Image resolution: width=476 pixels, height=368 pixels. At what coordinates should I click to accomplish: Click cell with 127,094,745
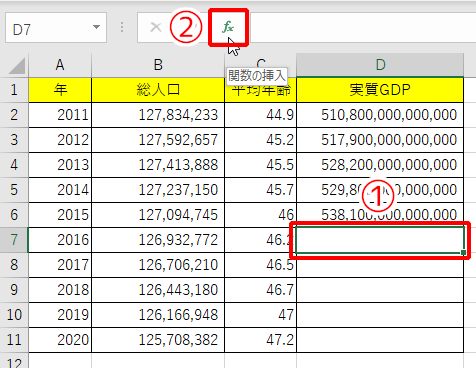(x=158, y=215)
